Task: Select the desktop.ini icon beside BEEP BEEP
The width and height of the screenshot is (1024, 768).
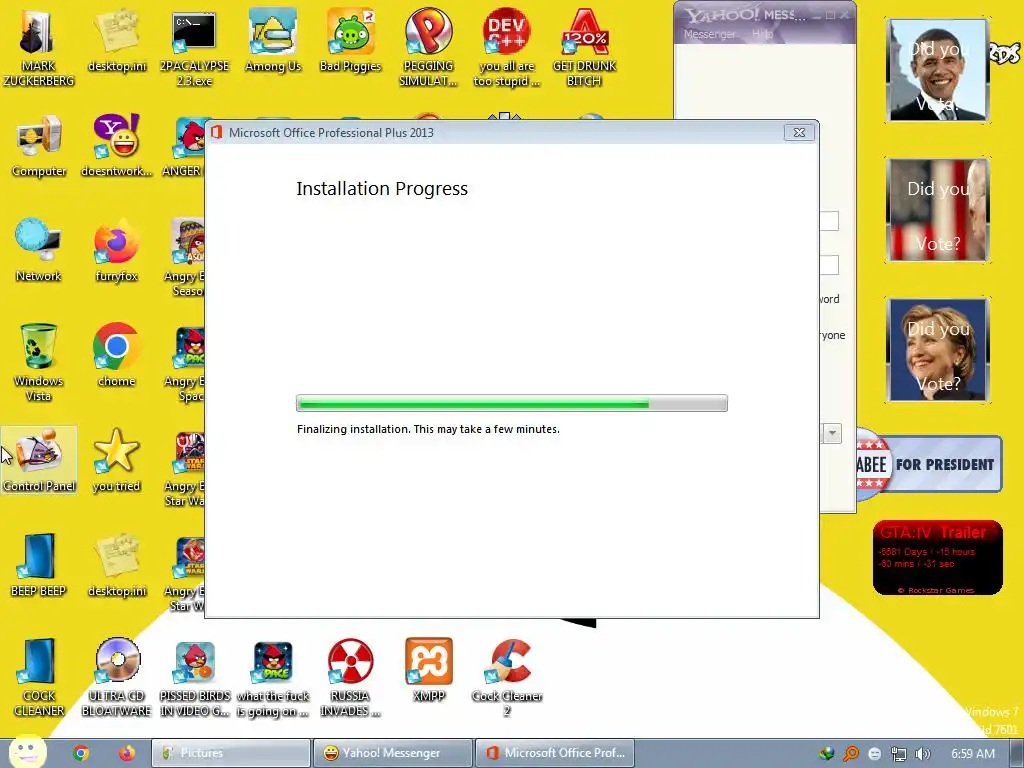Action: pos(117,566)
